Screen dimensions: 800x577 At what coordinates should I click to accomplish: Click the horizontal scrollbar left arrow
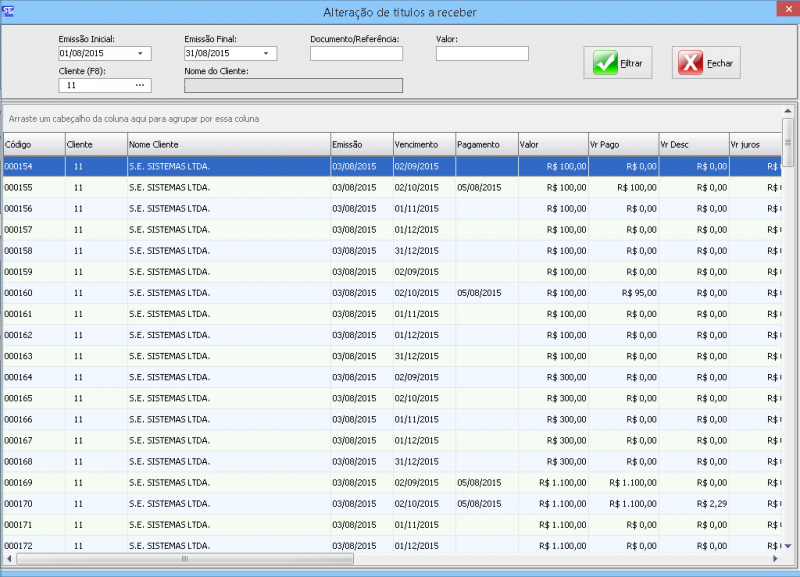tap(9, 558)
